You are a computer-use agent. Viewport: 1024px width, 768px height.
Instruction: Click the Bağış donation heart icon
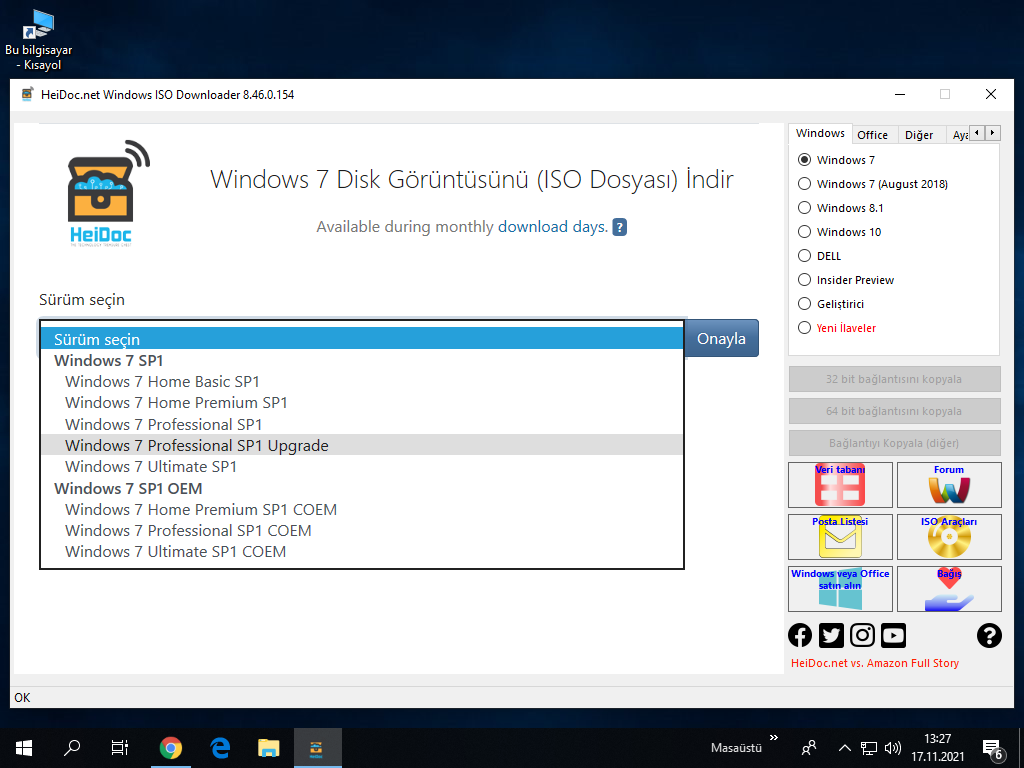(x=949, y=588)
